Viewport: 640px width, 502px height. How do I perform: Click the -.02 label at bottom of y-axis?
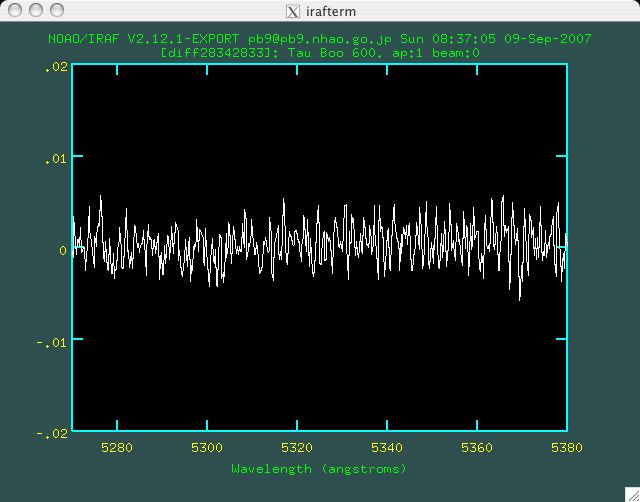54,433
